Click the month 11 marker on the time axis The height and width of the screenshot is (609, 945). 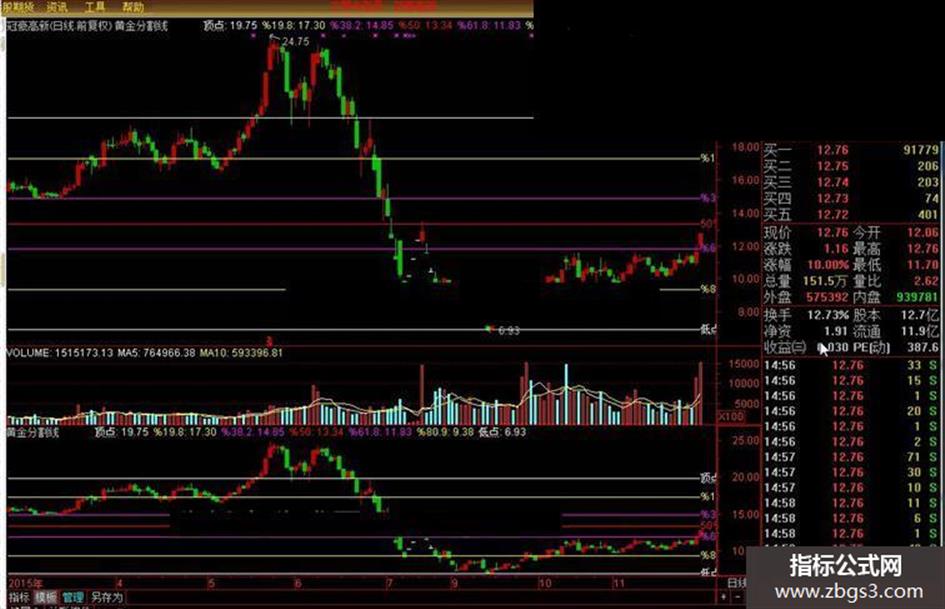(x=618, y=583)
